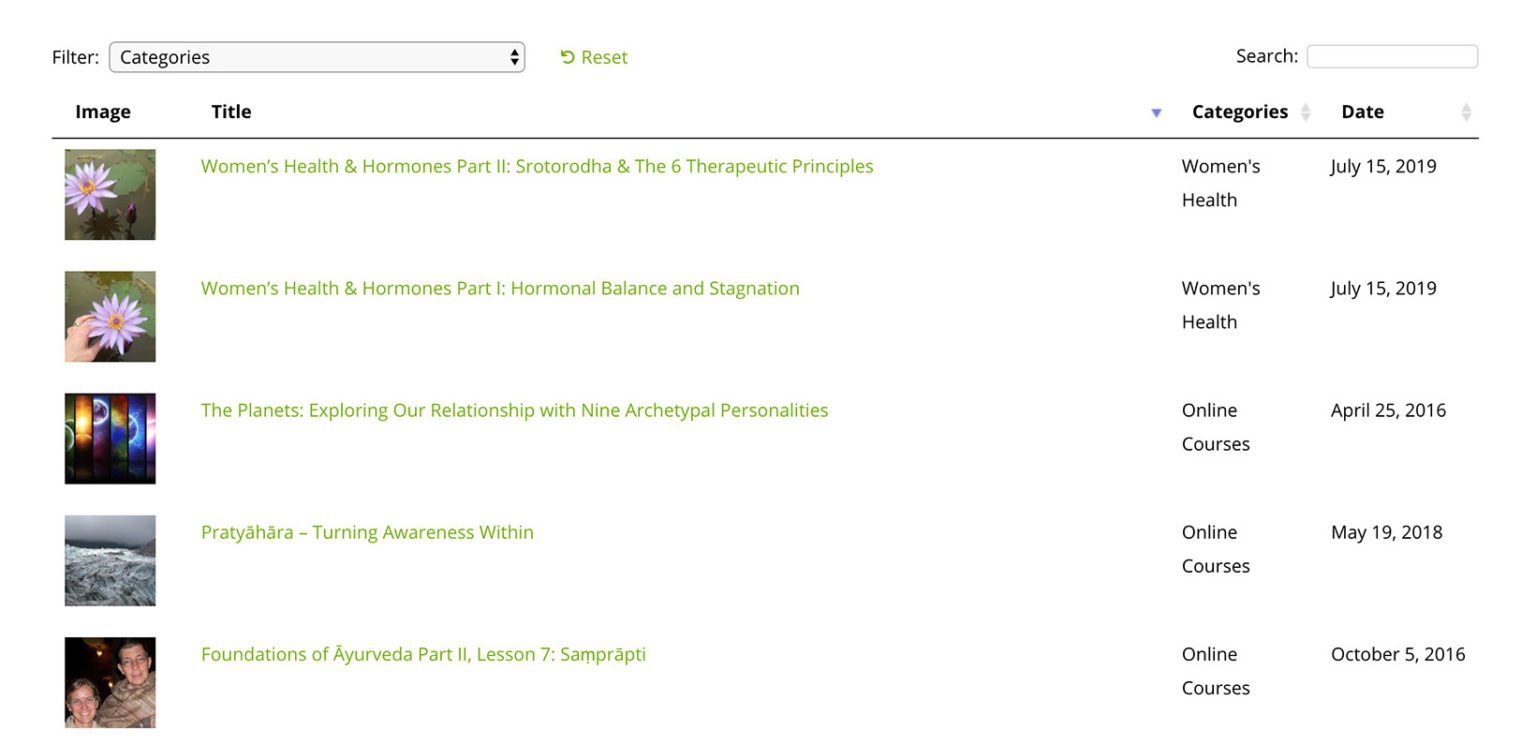Open Foundations of Āyurveda Lesson 7 article
This screenshot has height=745, width=1536.
coord(423,654)
